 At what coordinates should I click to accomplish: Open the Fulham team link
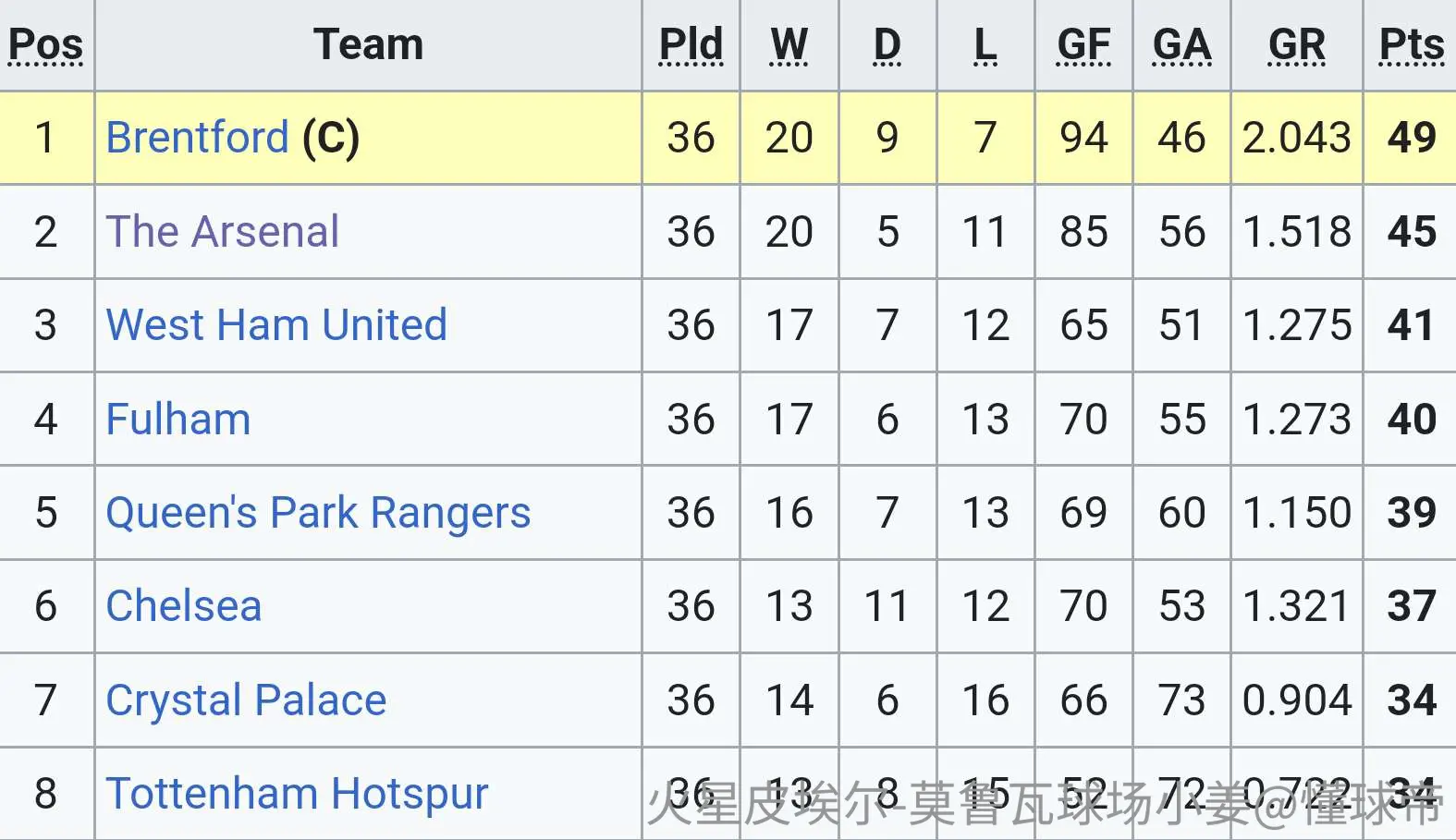[x=178, y=420]
